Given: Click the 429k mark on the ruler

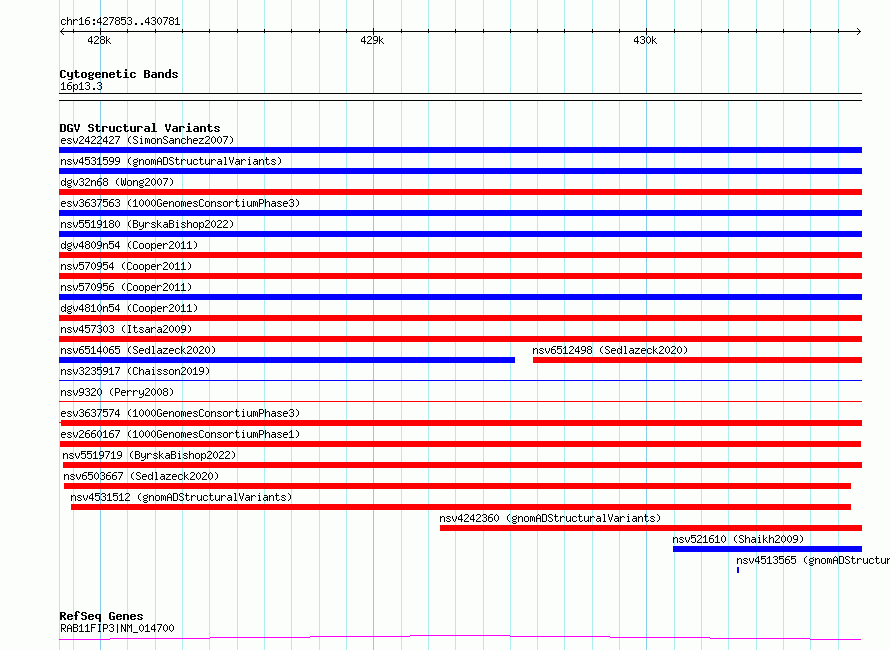Looking at the screenshot, I should point(372,41).
